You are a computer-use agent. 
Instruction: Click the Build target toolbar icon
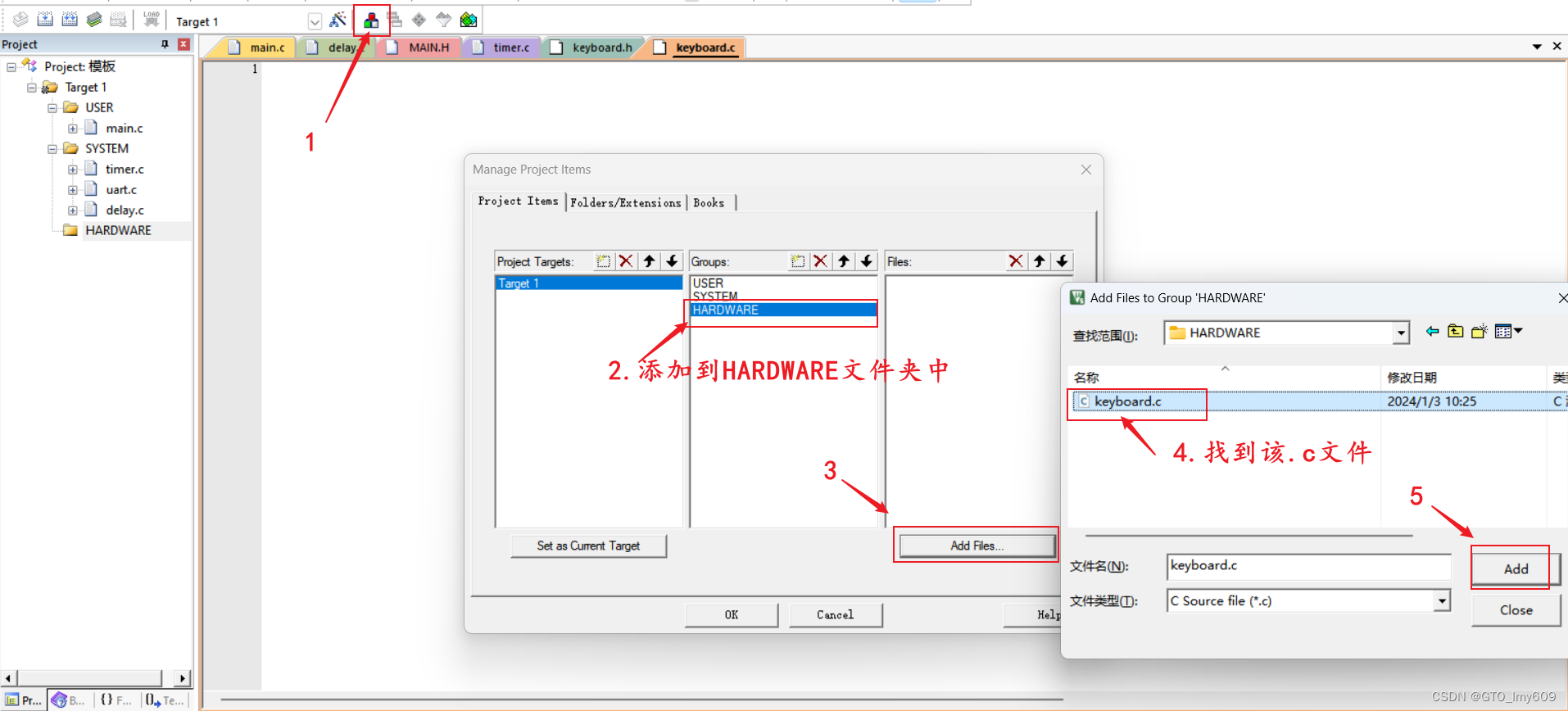[x=45, y=20]
